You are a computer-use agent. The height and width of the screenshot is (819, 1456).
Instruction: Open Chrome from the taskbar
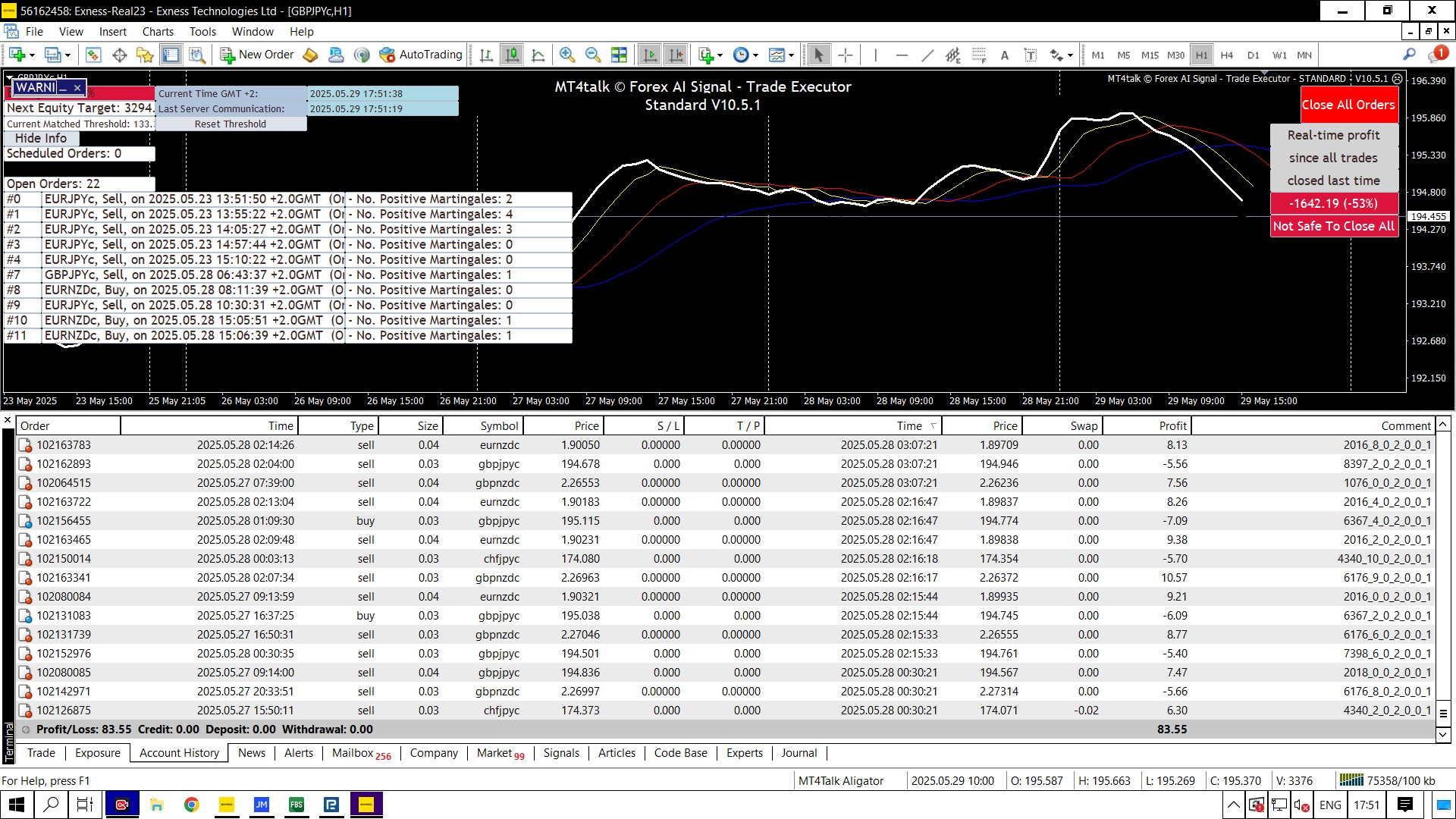pyautogui.click(x=191, y=805)
